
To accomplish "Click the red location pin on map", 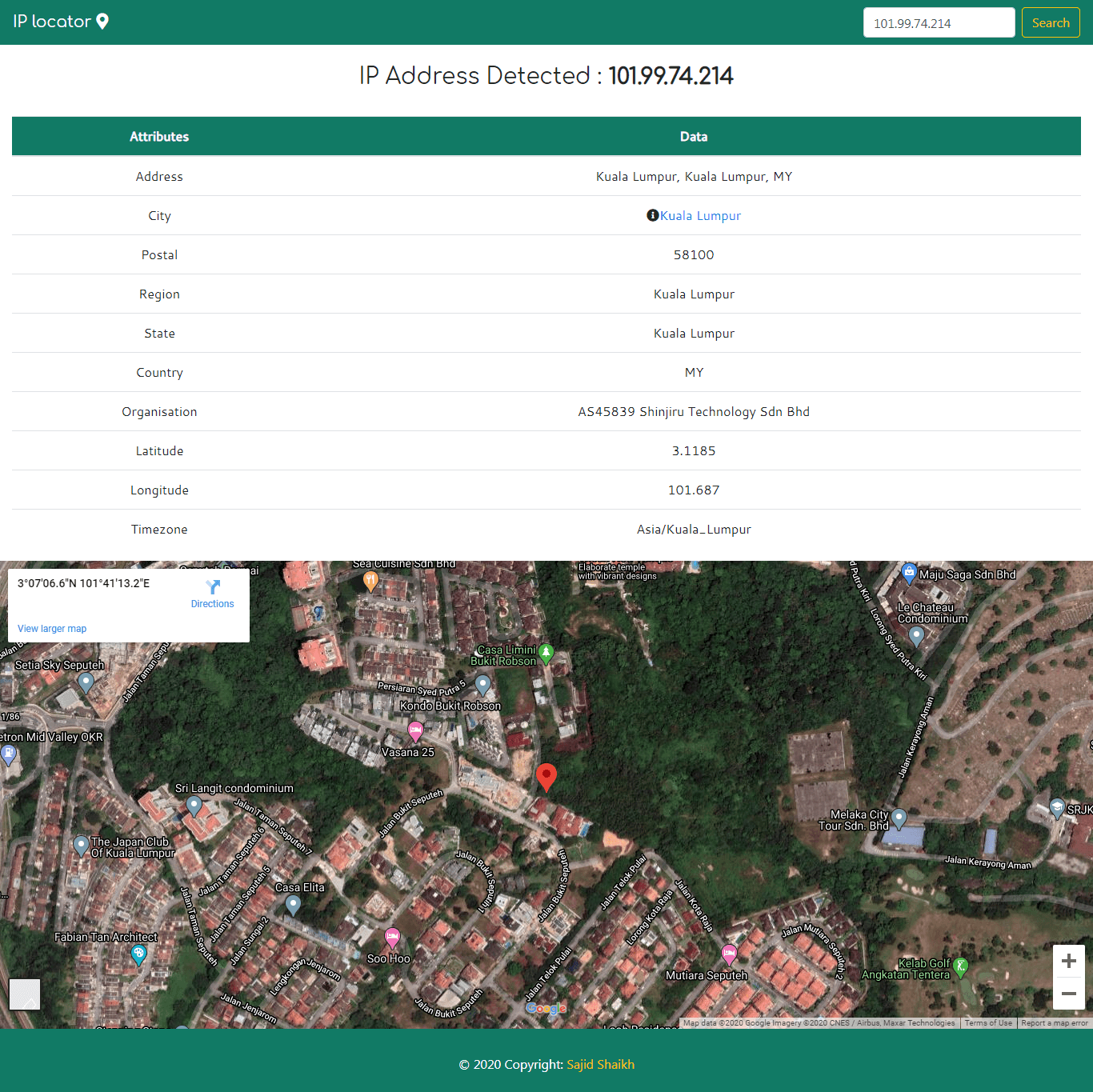I will tap(546, 775).
